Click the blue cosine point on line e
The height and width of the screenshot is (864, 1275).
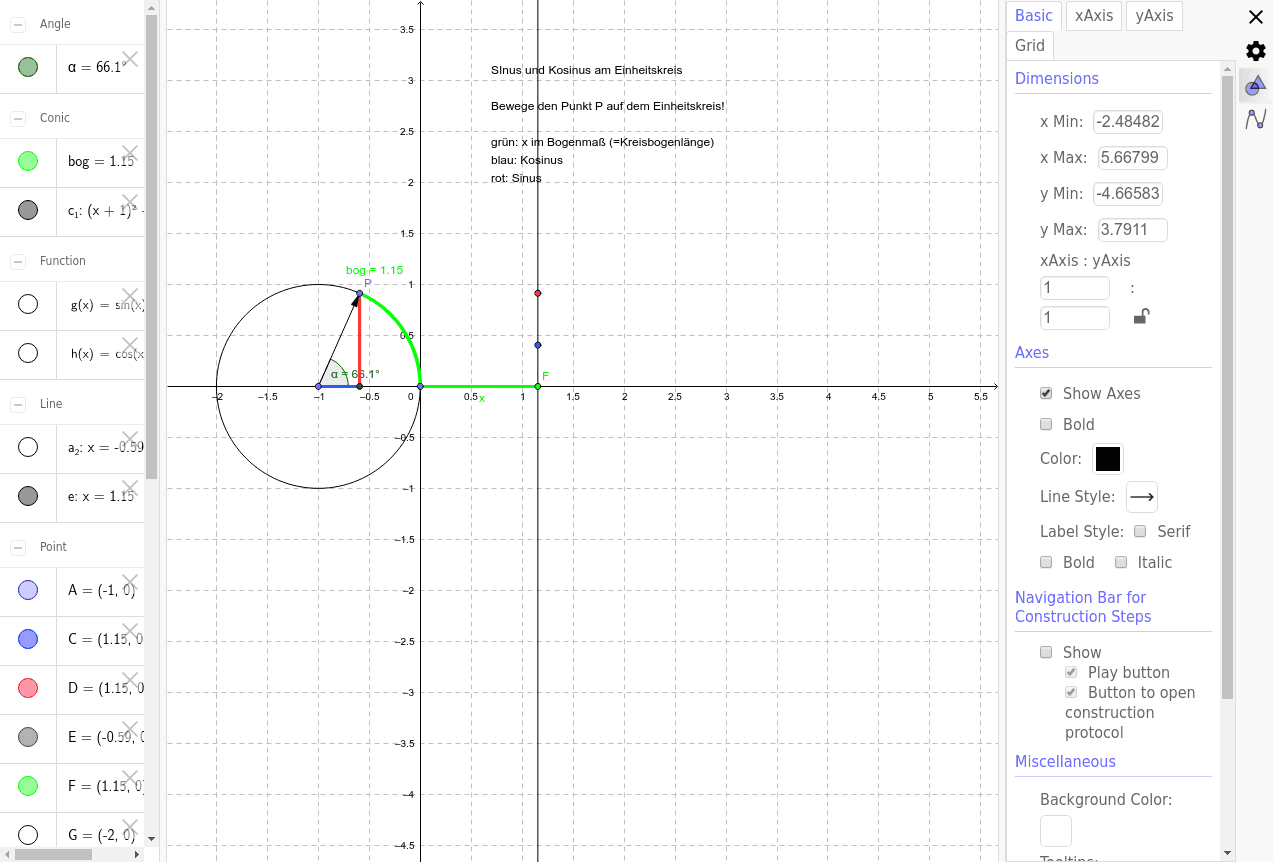click(x=538, y=345)
